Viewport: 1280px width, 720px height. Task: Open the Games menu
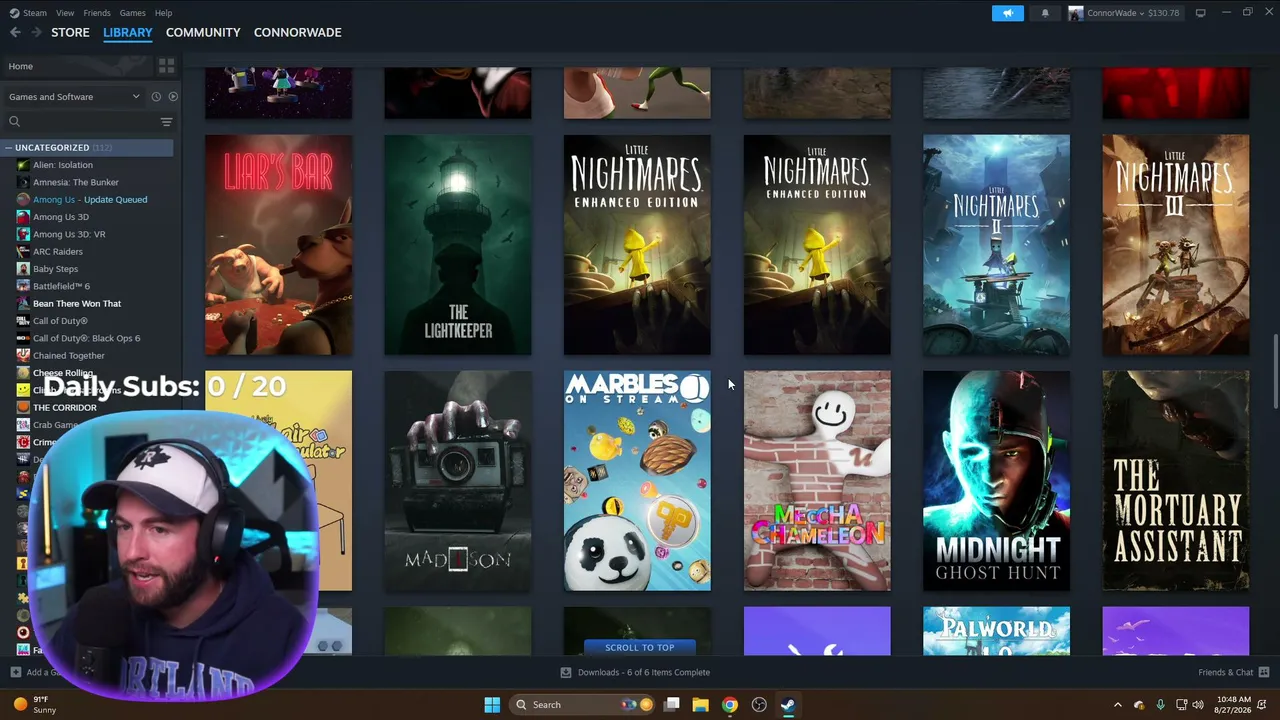[132, 13]
